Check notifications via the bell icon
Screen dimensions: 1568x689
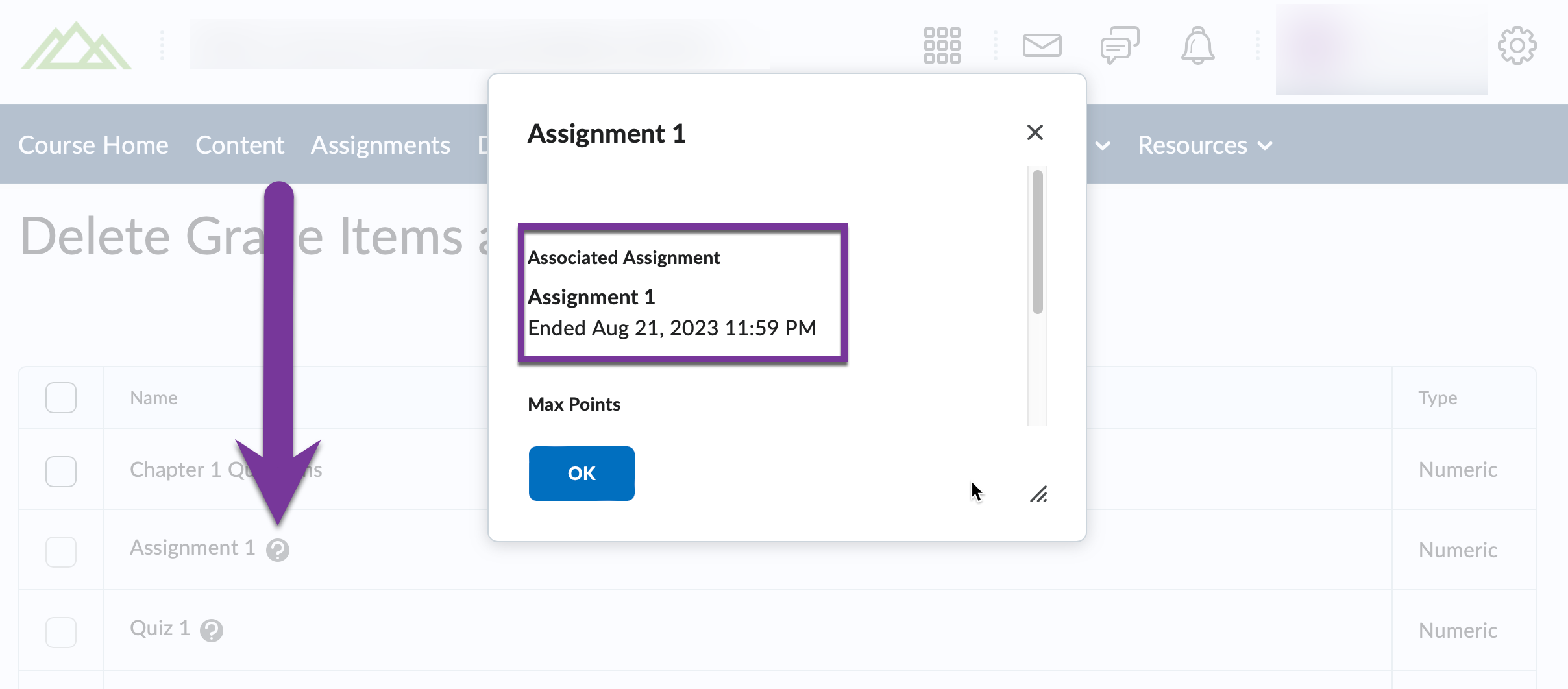tap(1197, 45)
